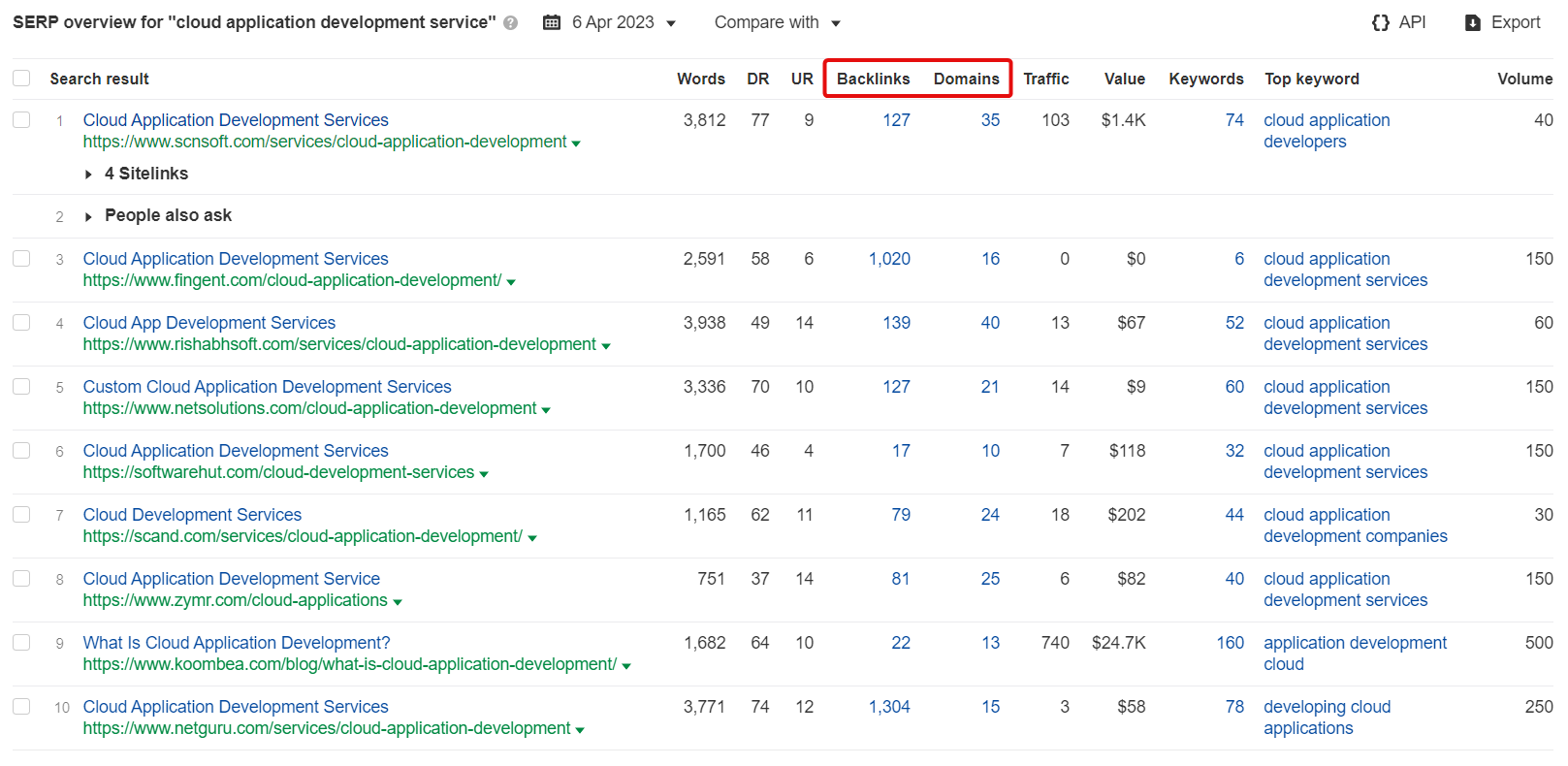1568x766 pixels.
Task: Click the API braces icon
Action: [1381, 22]
